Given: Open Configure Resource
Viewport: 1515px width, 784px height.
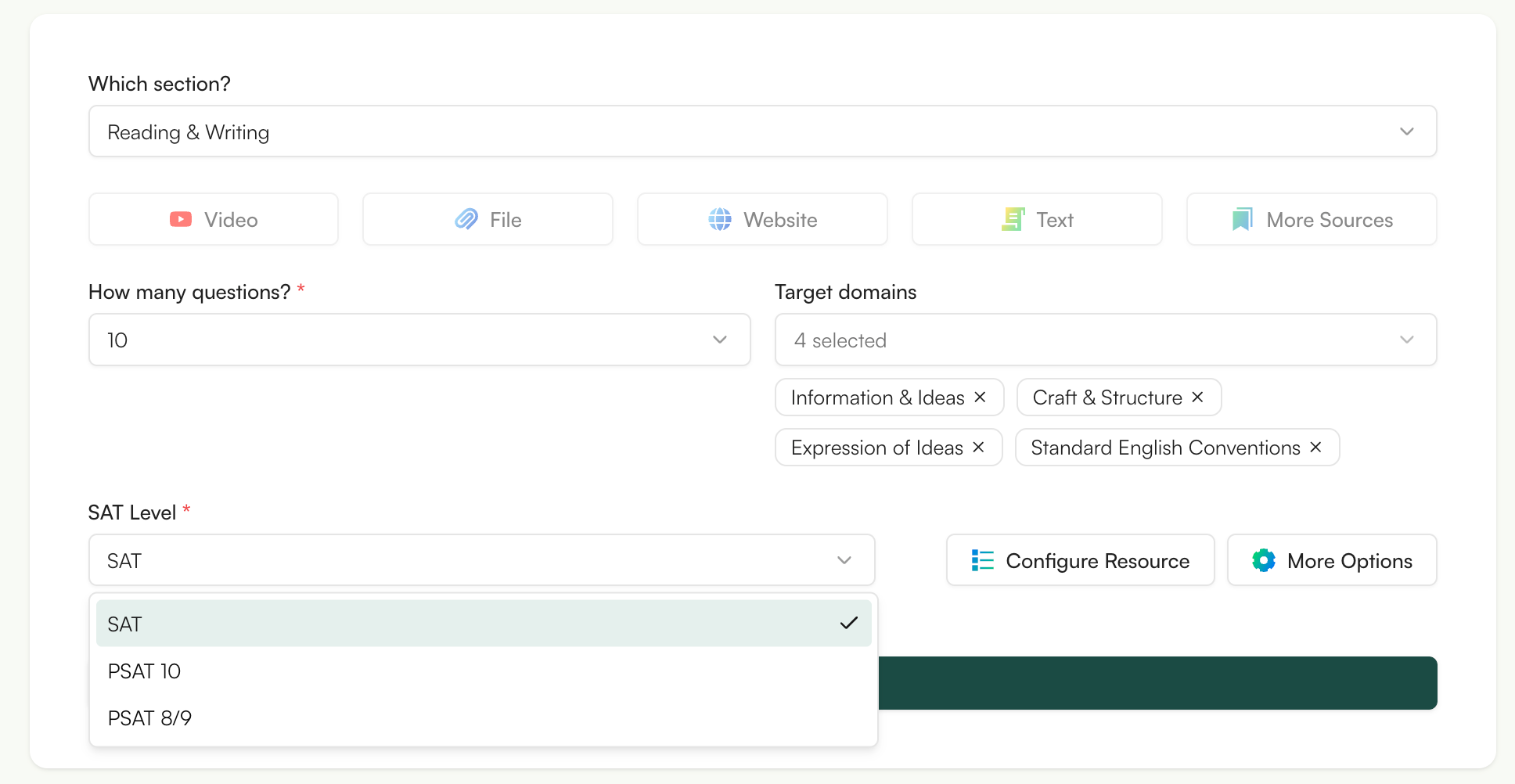Looking at the screenshot, I should pos(1080,560).
